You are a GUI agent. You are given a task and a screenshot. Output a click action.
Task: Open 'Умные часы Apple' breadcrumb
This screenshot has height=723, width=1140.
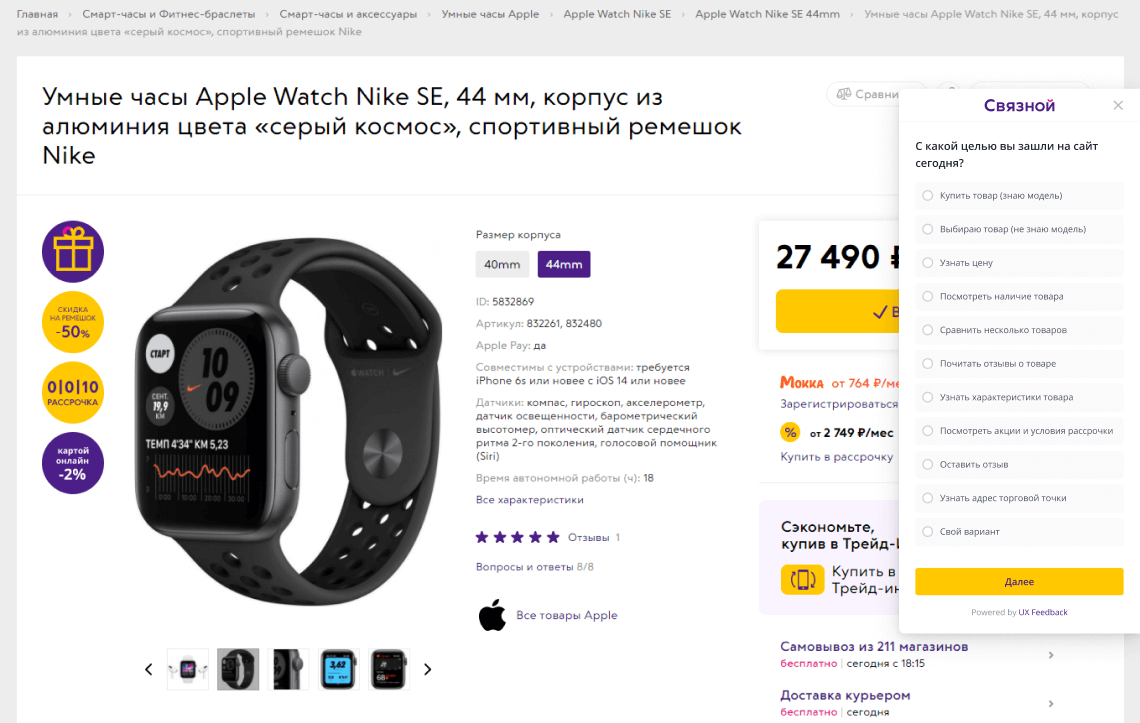490,14
